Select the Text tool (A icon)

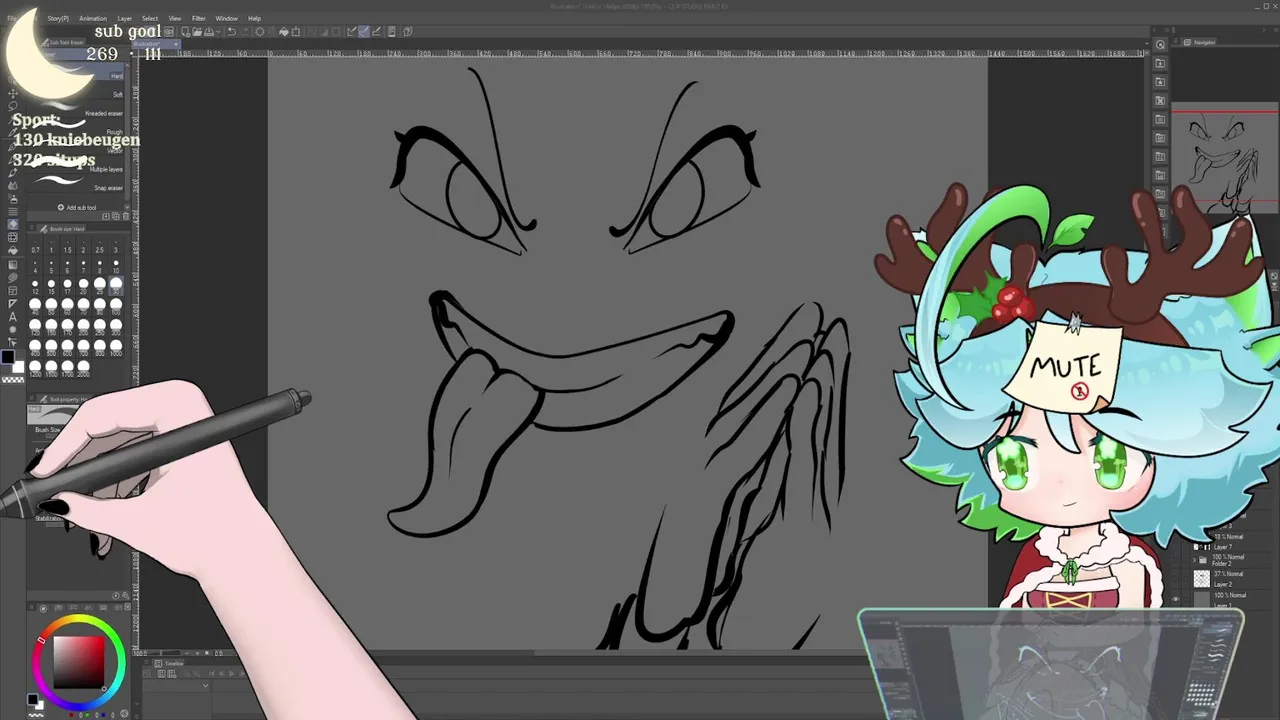point(13,317)
